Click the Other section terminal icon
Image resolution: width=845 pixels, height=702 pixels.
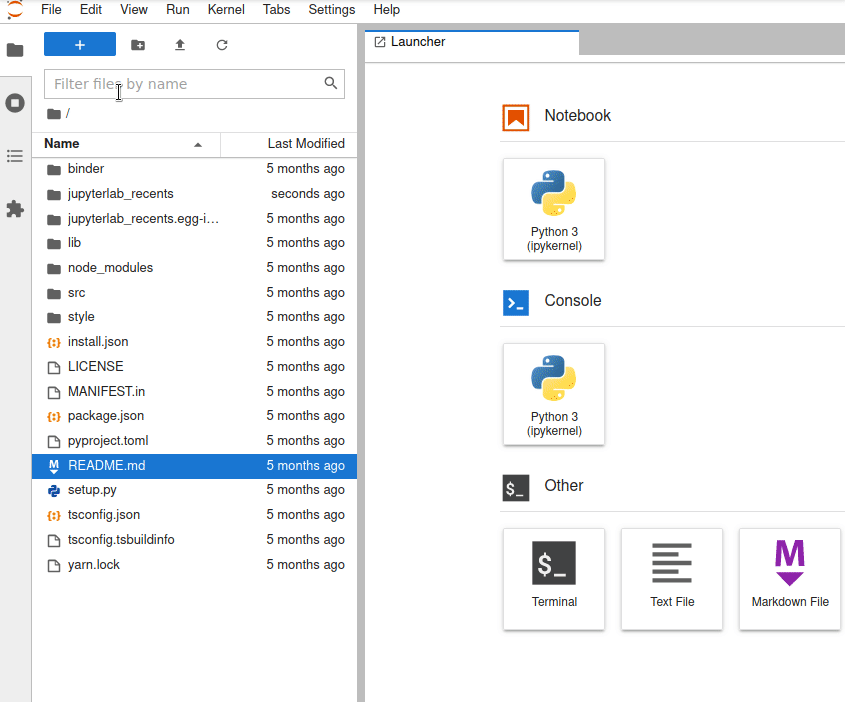coord(516,488)
